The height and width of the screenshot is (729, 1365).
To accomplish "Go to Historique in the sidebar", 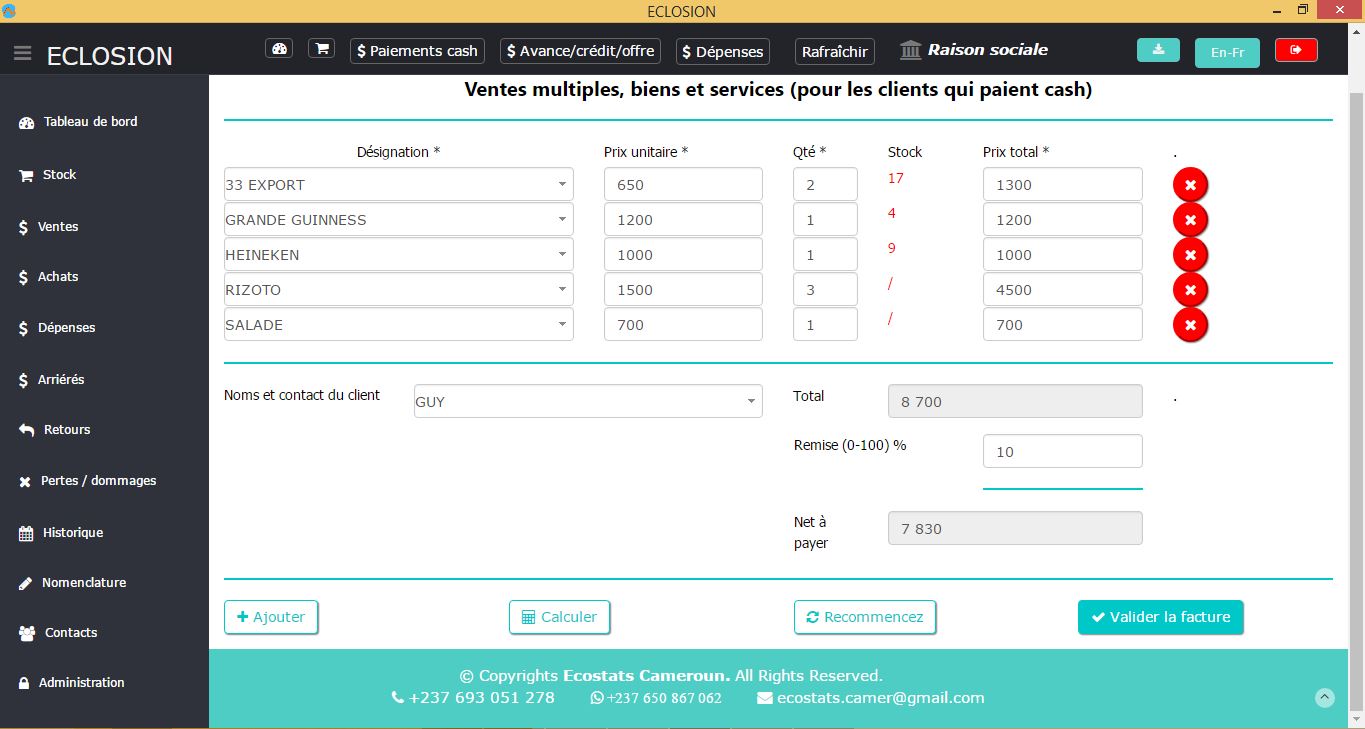I will [x=72, y=533].
